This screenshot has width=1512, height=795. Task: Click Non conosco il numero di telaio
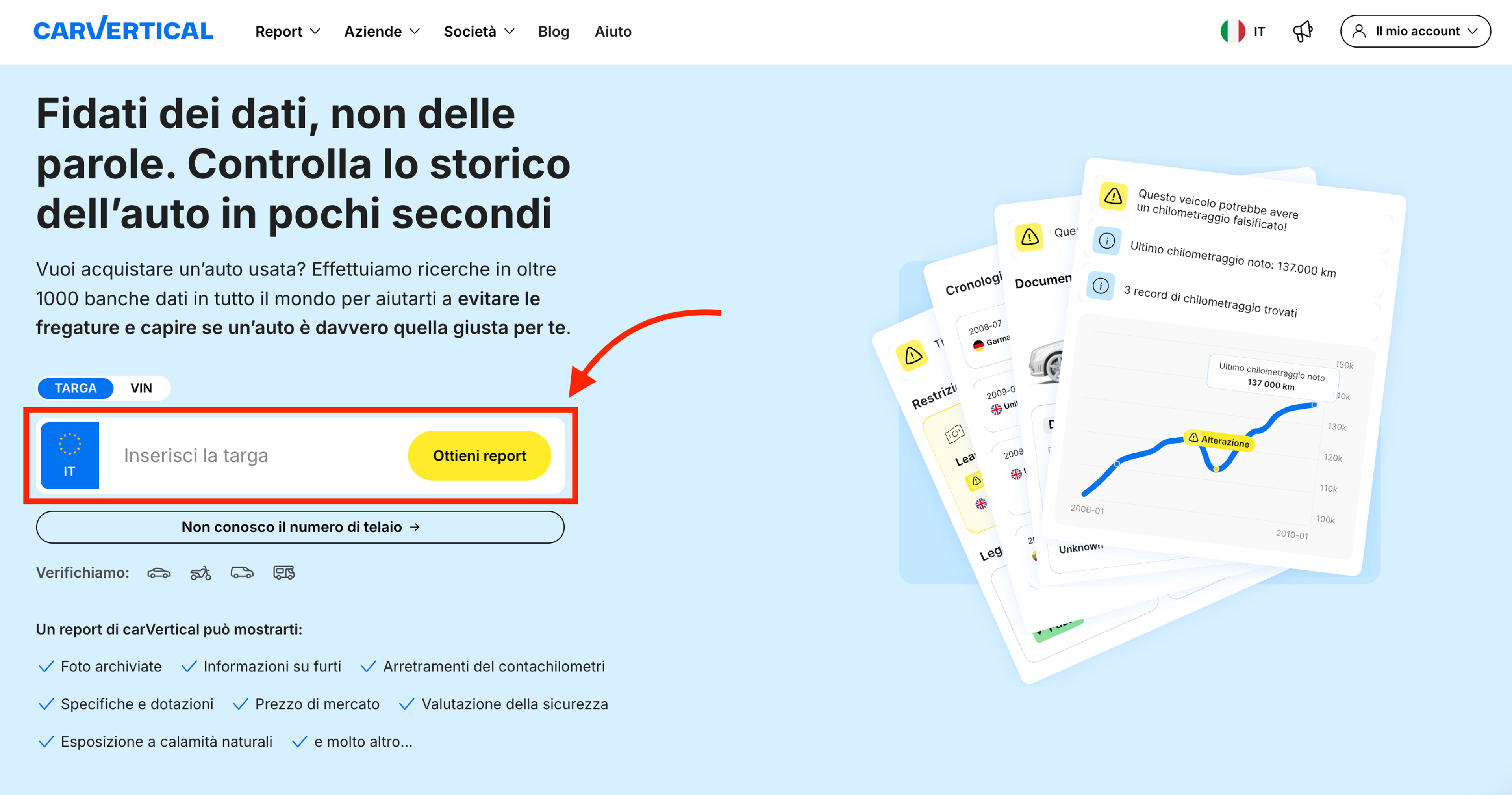click(x=300, y=527)
